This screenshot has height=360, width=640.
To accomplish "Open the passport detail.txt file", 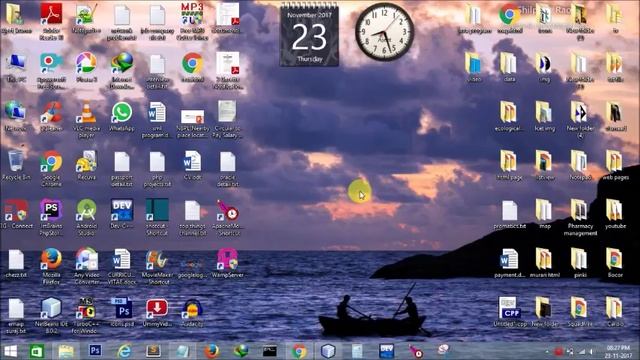I will [122, 169].
